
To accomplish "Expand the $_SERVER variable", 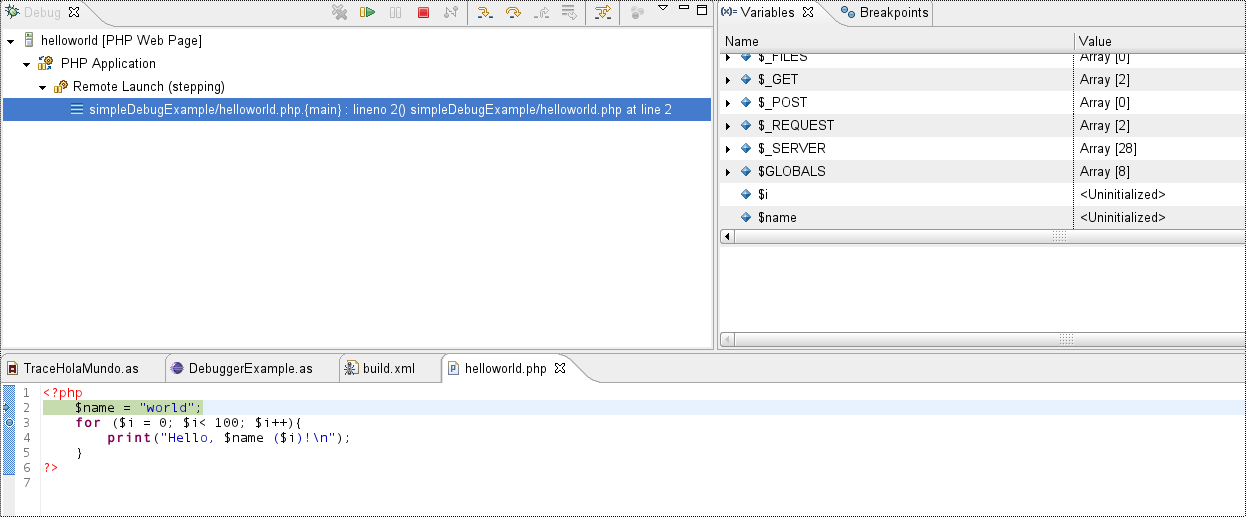I will coord(728,149).
